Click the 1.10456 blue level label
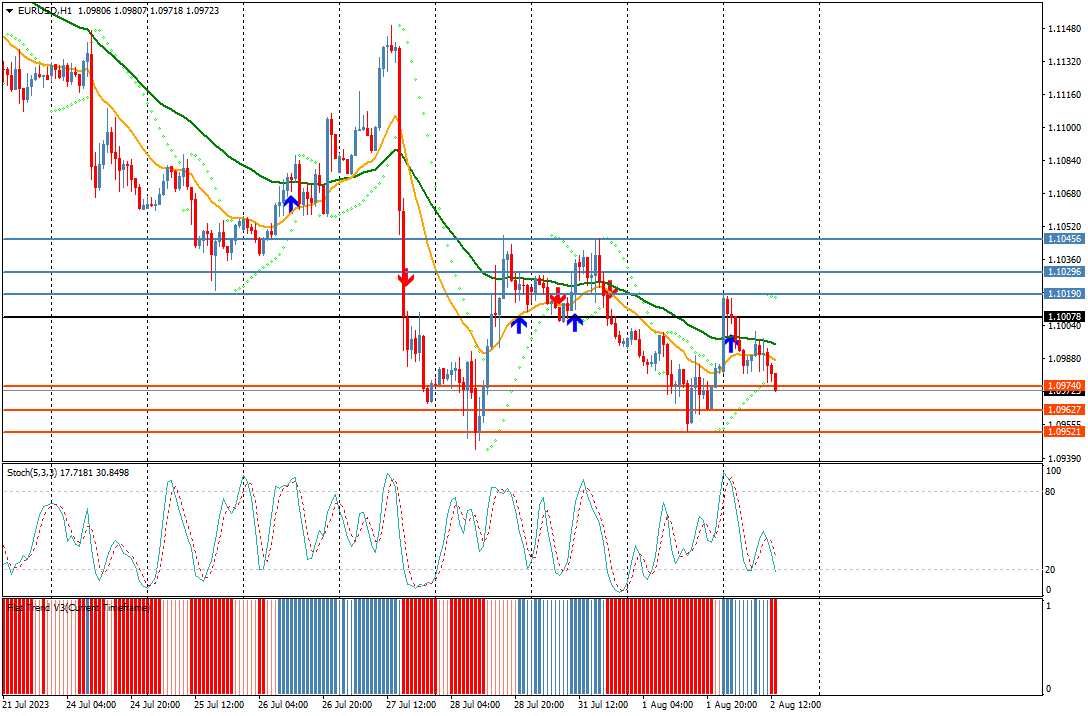1088x716 pixels. click(1064, 239)
